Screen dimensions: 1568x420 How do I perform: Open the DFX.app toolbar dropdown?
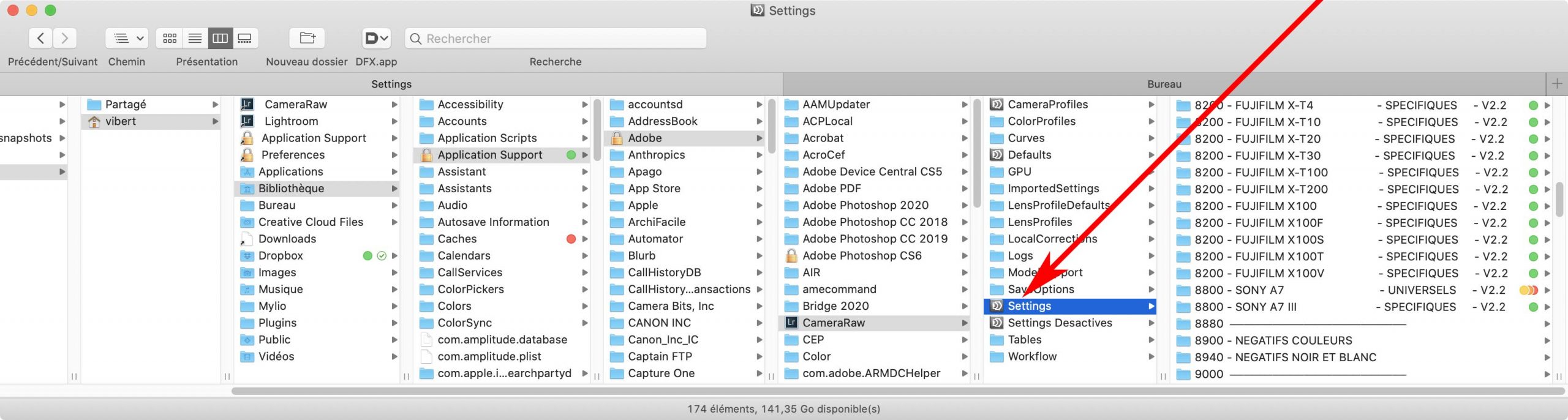pyautogui.click(x=376, y=39)
